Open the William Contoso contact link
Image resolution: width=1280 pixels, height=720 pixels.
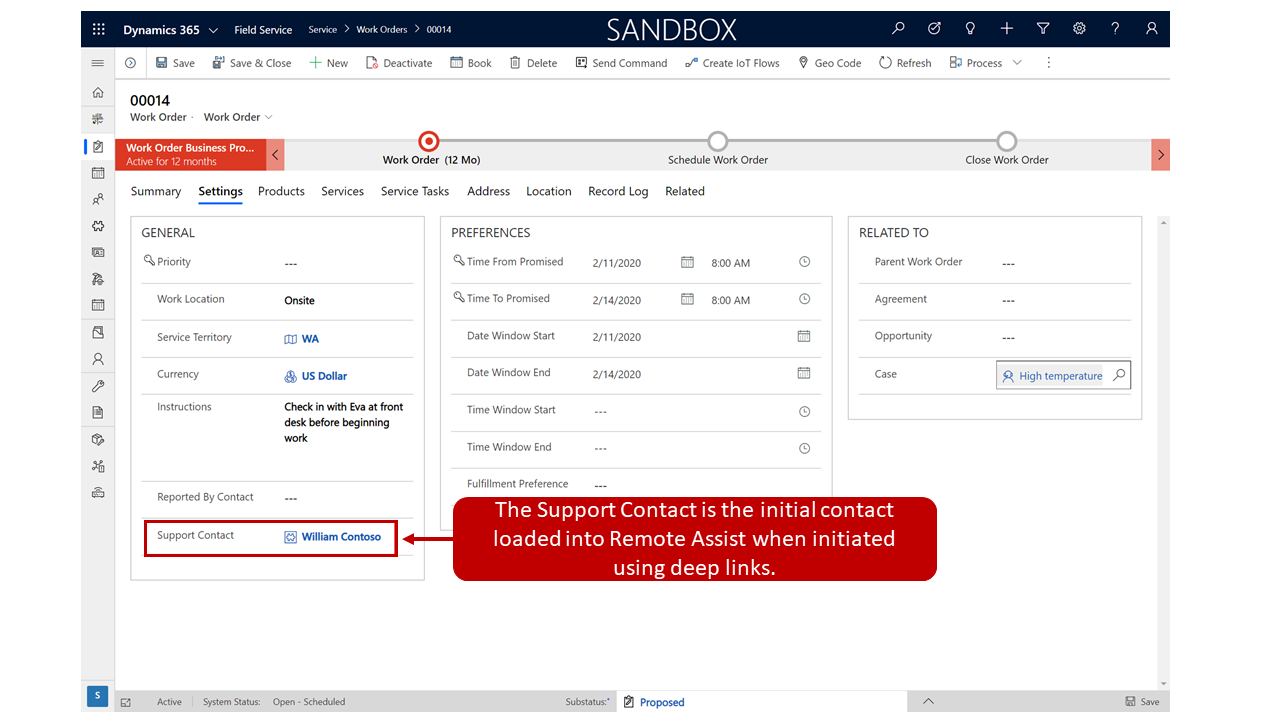[x=341, y=537]
